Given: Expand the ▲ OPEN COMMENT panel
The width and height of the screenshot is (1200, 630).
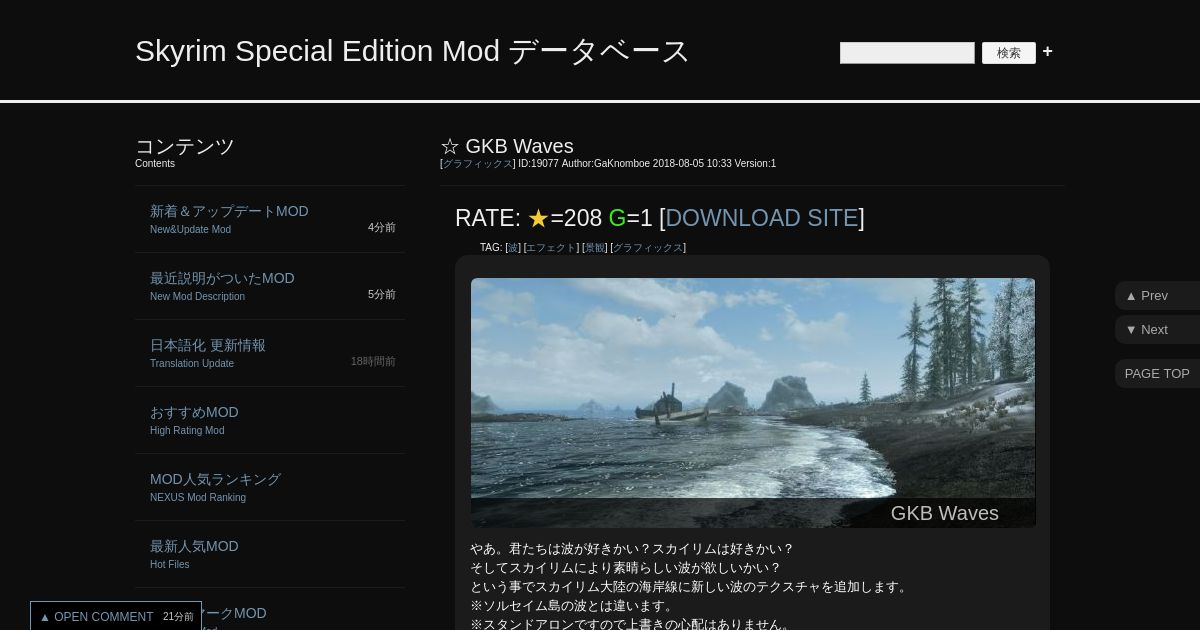Looking at the screenshot, I should [x=116, y=617].
